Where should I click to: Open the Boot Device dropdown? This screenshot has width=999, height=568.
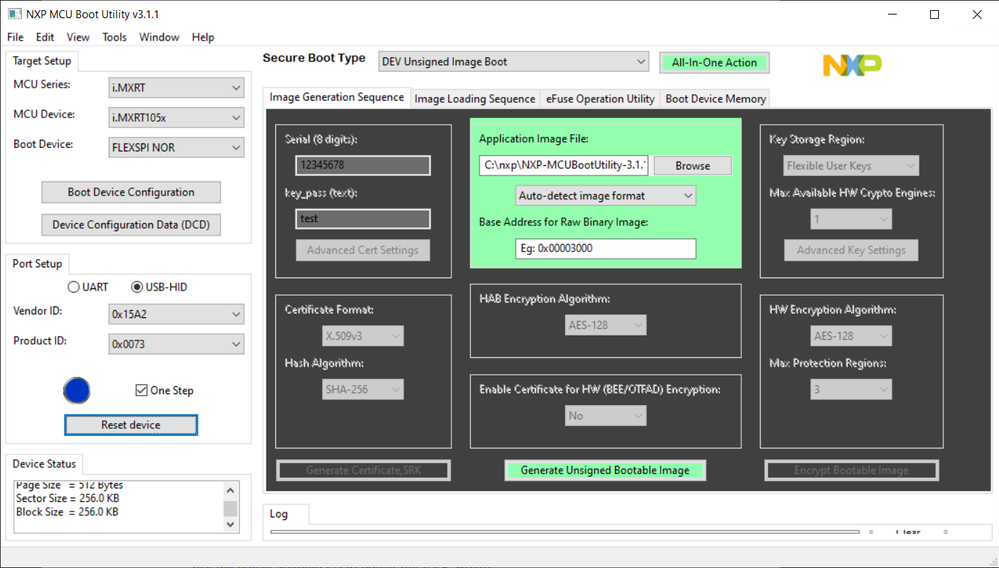tap(176, 148)
